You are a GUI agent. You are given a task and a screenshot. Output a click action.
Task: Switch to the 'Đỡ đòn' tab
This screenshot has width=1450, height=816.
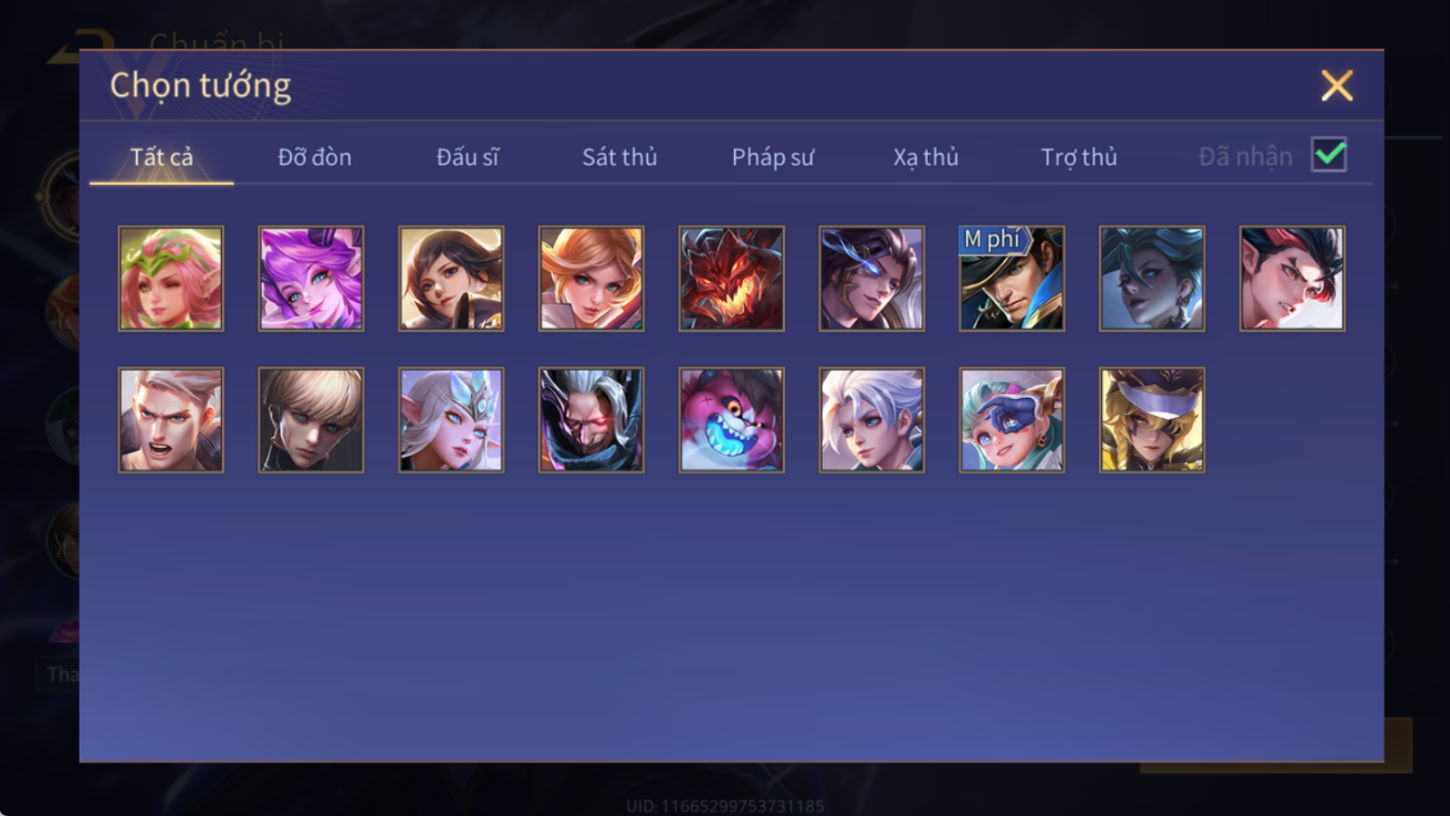(x=315, y=157)
